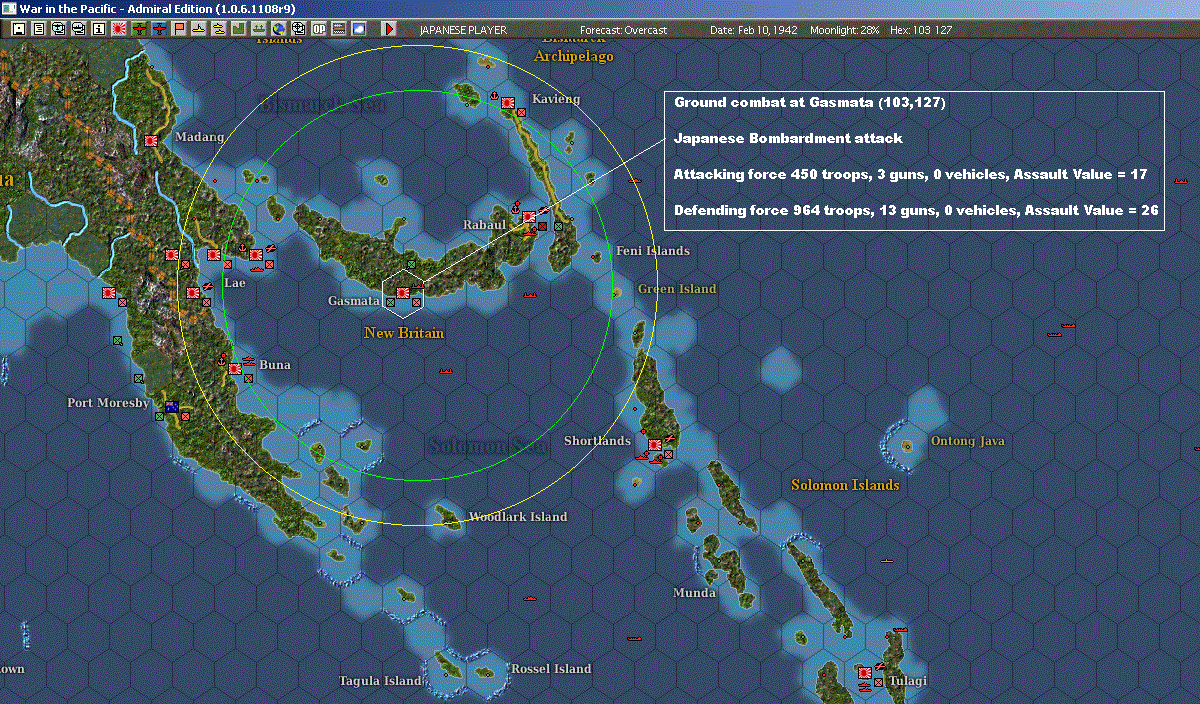Click the 'Defending force 964 troops' line

click(x=914, y=210)
